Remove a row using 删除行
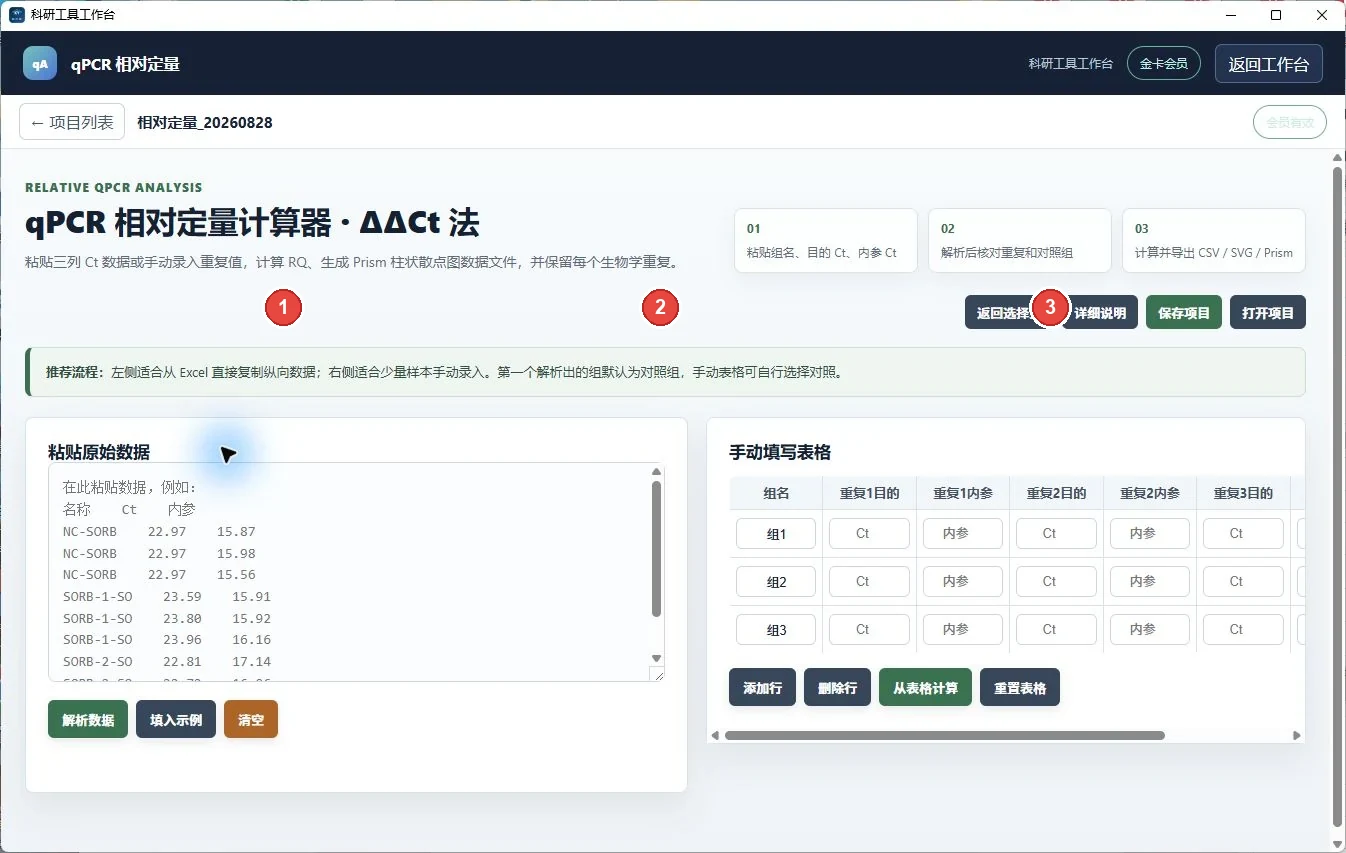This screenshot has height=853, width=1346. click(x=838, y=687)
